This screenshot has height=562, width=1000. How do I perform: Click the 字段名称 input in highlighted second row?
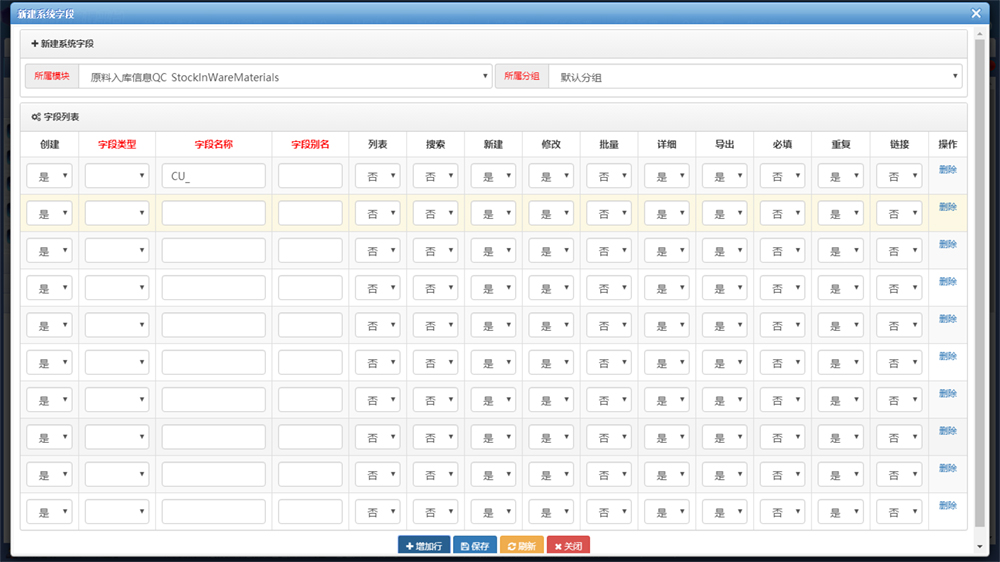(x=214, y=213)
